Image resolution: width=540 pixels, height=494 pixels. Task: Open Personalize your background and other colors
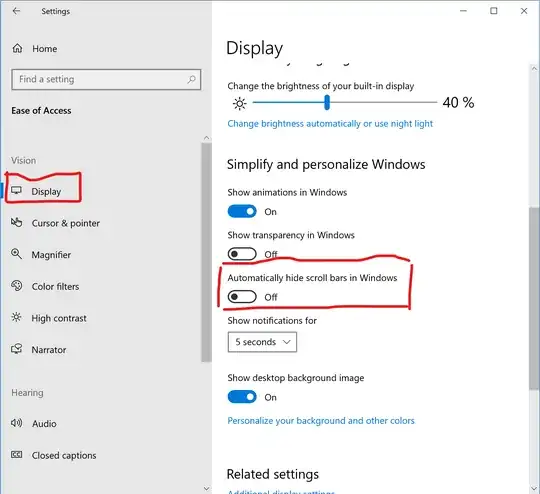pyautogui.click(x=321, y=421)
